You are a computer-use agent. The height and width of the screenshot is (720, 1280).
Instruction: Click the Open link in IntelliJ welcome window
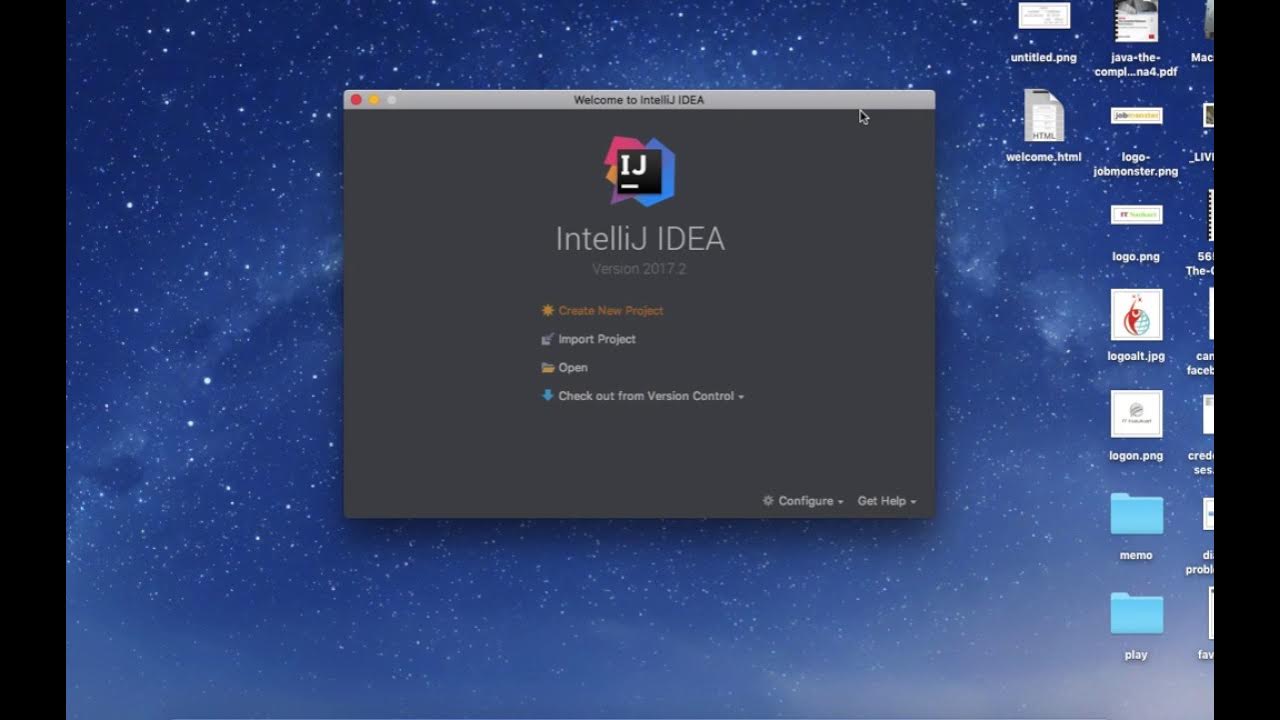click(573, 368)
